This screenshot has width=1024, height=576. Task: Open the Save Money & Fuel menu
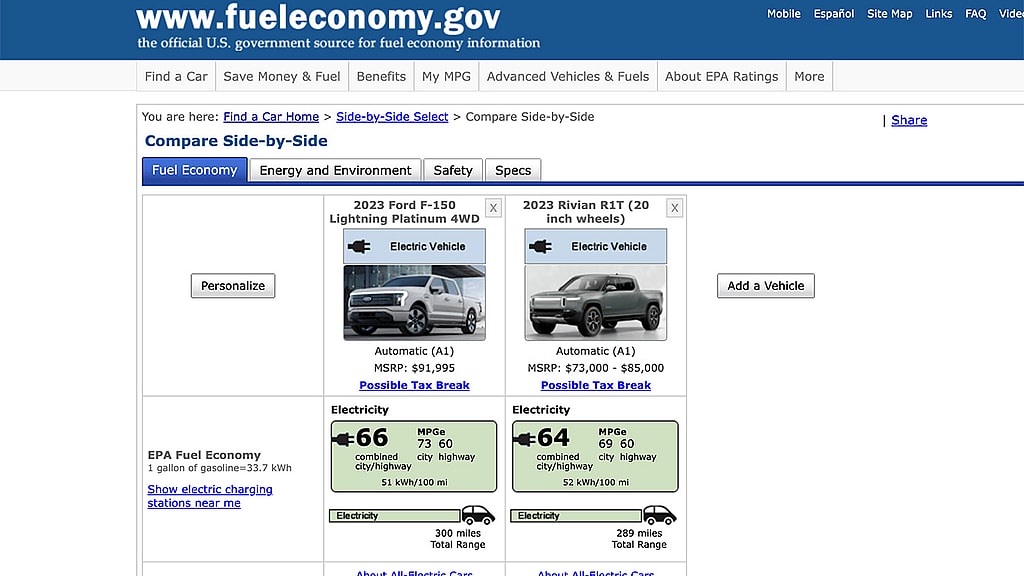point(282,76)
